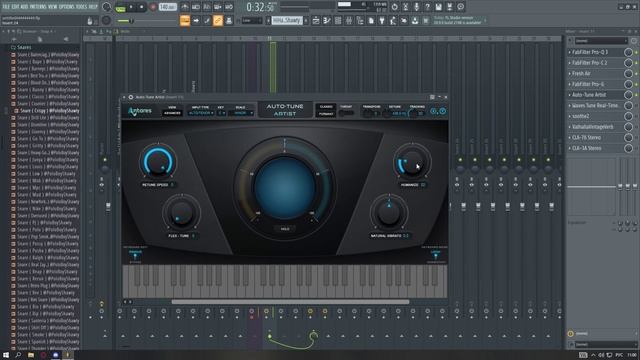Click the TRACKING knob in Auto-Tune

point(413,113)
